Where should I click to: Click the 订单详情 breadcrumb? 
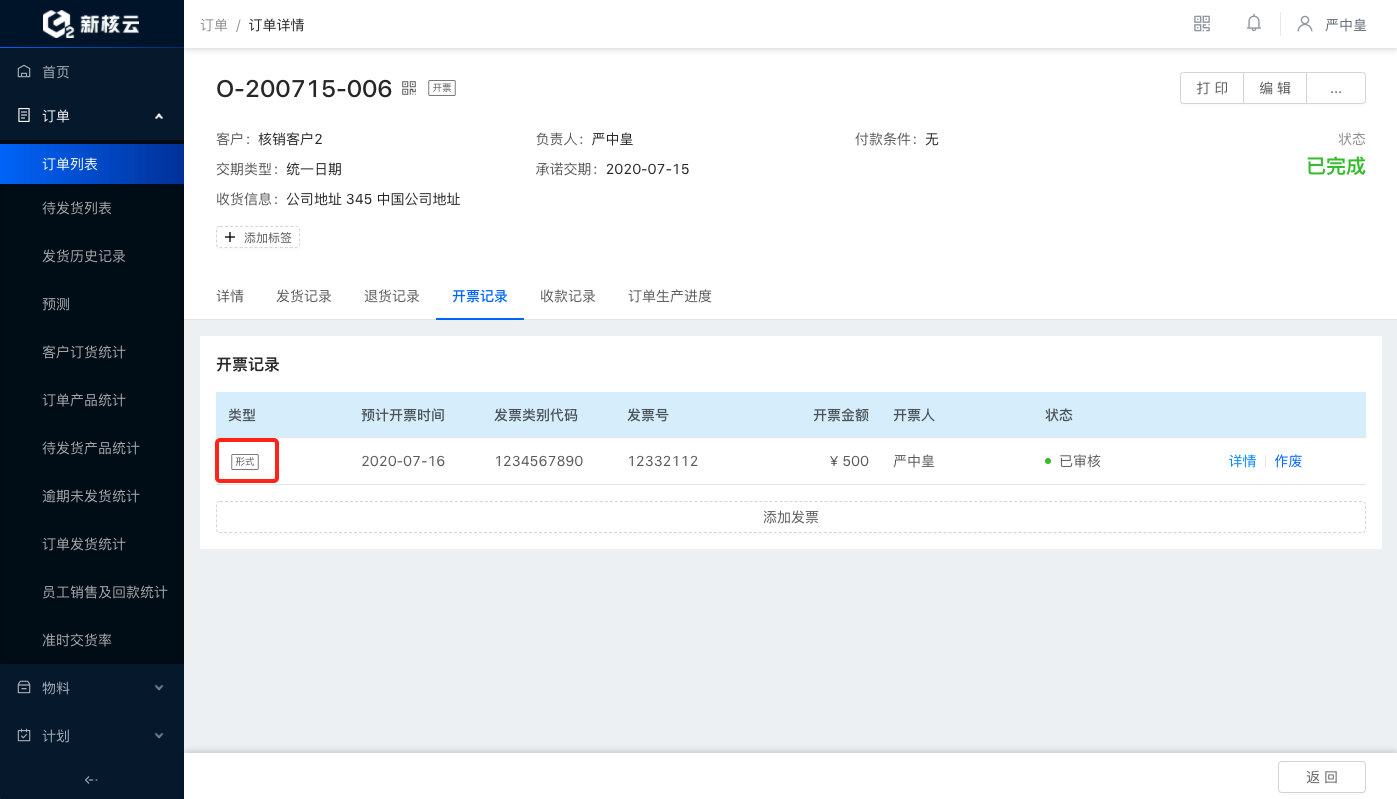coord(276,24)
